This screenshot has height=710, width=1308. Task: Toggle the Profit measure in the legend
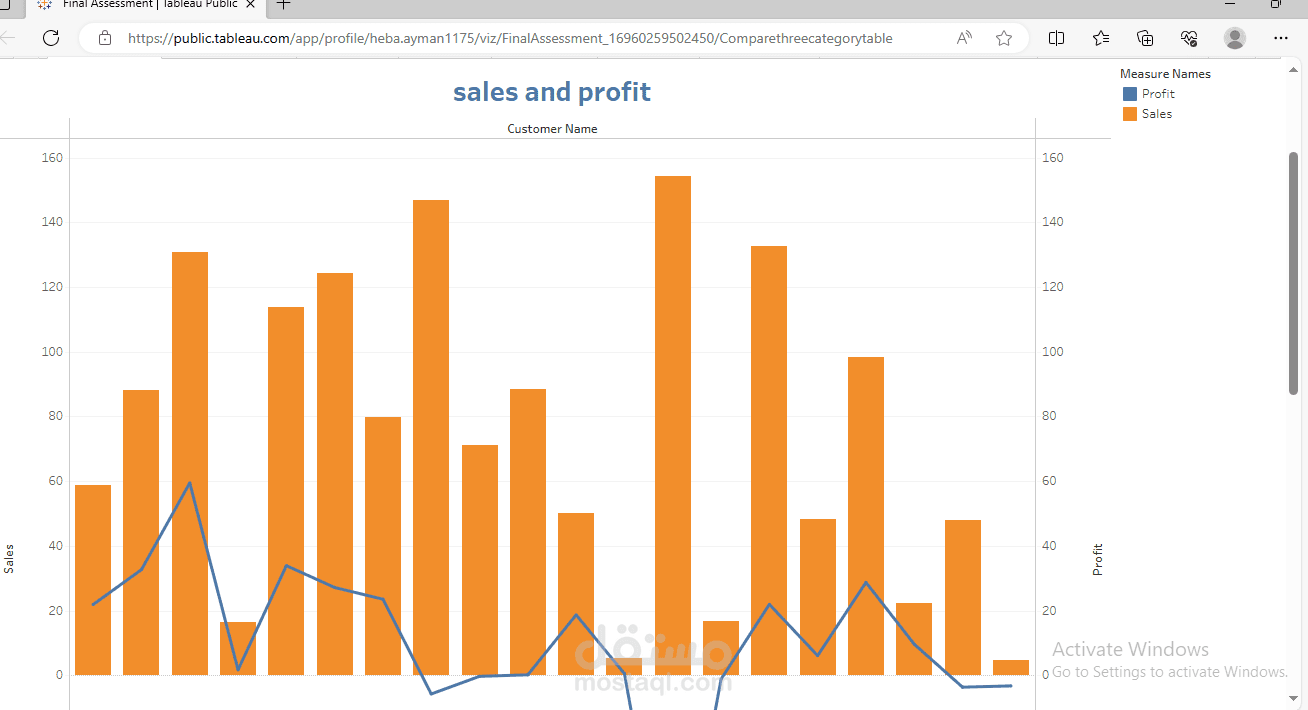(1149, 93)
